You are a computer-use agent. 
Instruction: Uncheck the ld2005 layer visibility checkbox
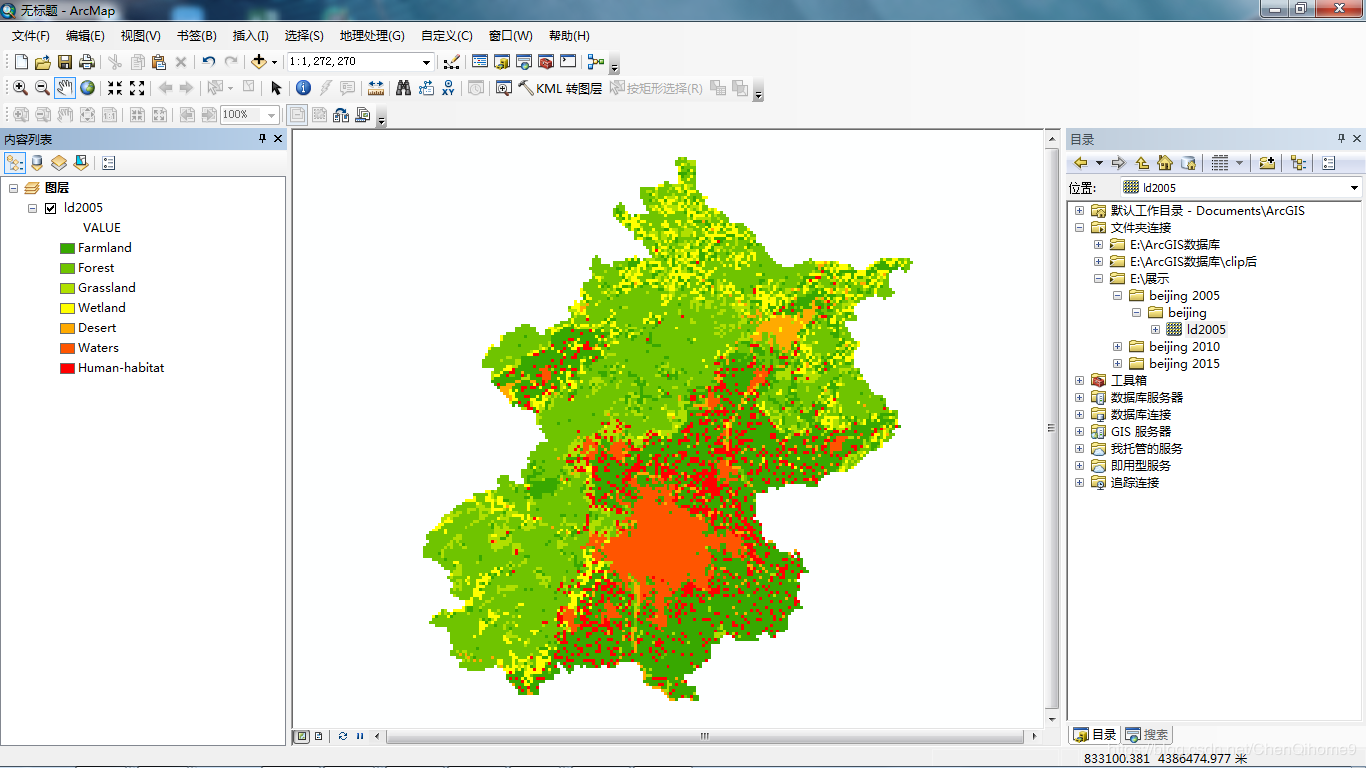[x=50, y=208]
